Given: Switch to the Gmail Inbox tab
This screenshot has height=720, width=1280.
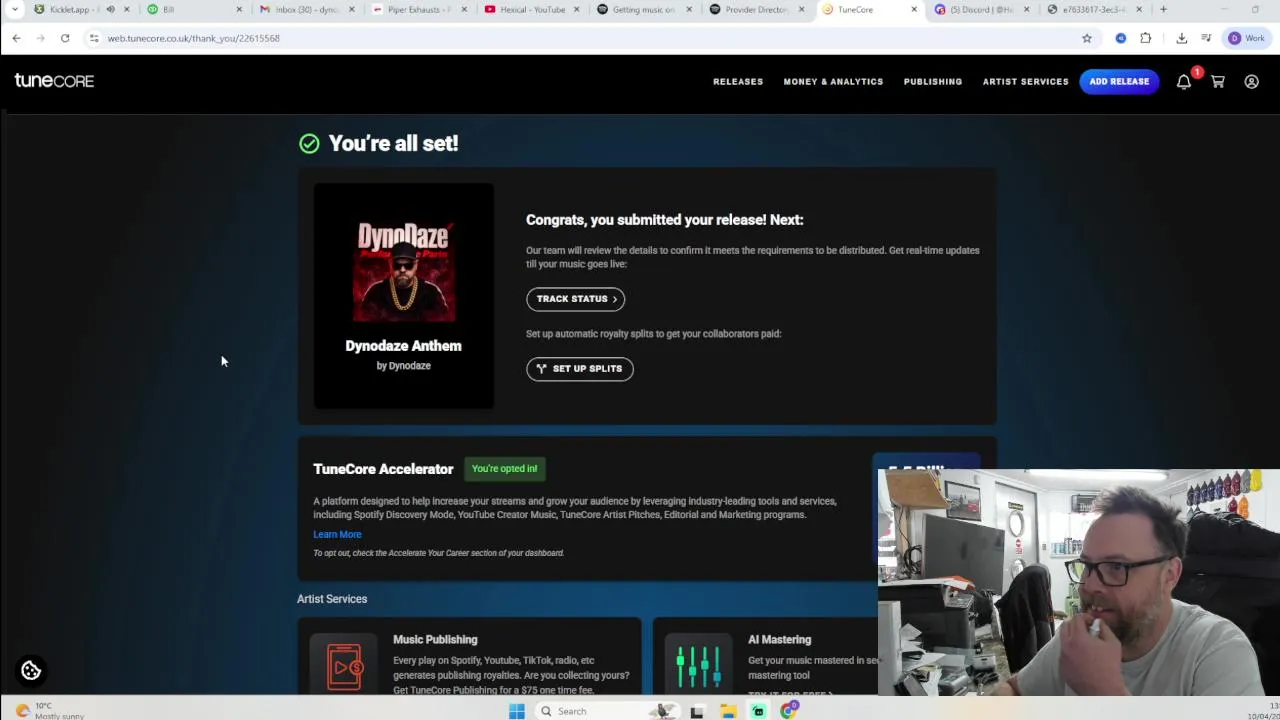Looking at the screenshot, I should pyautogui.click(x=305, y=9).
